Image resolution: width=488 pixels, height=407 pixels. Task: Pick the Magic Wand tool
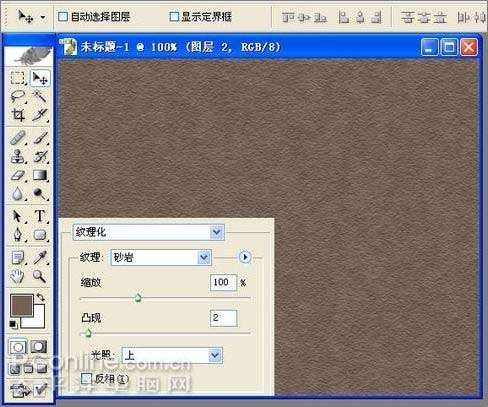(x=40, y=96)
